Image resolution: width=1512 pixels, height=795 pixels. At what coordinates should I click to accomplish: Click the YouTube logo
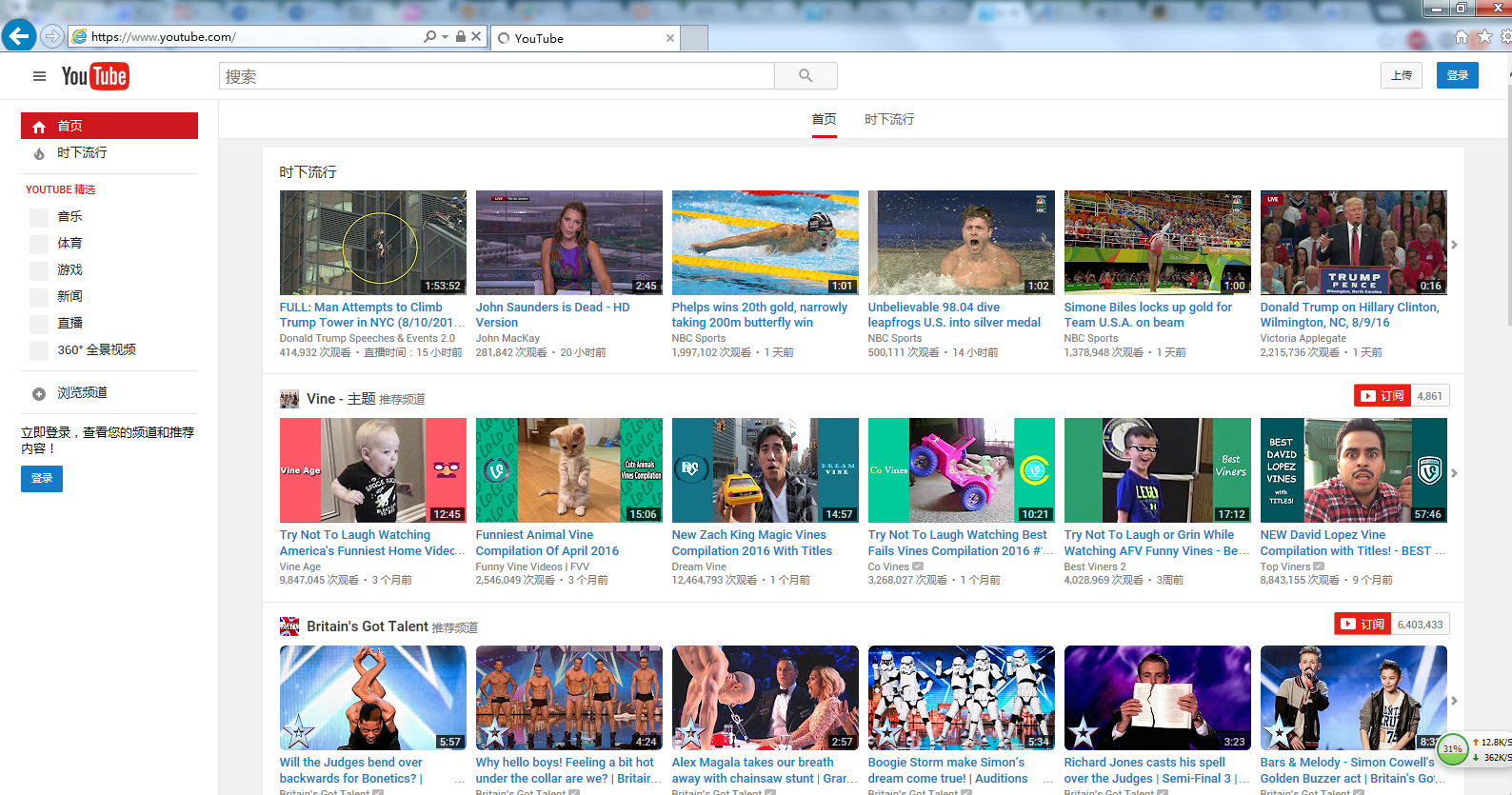tap(95, 76)
